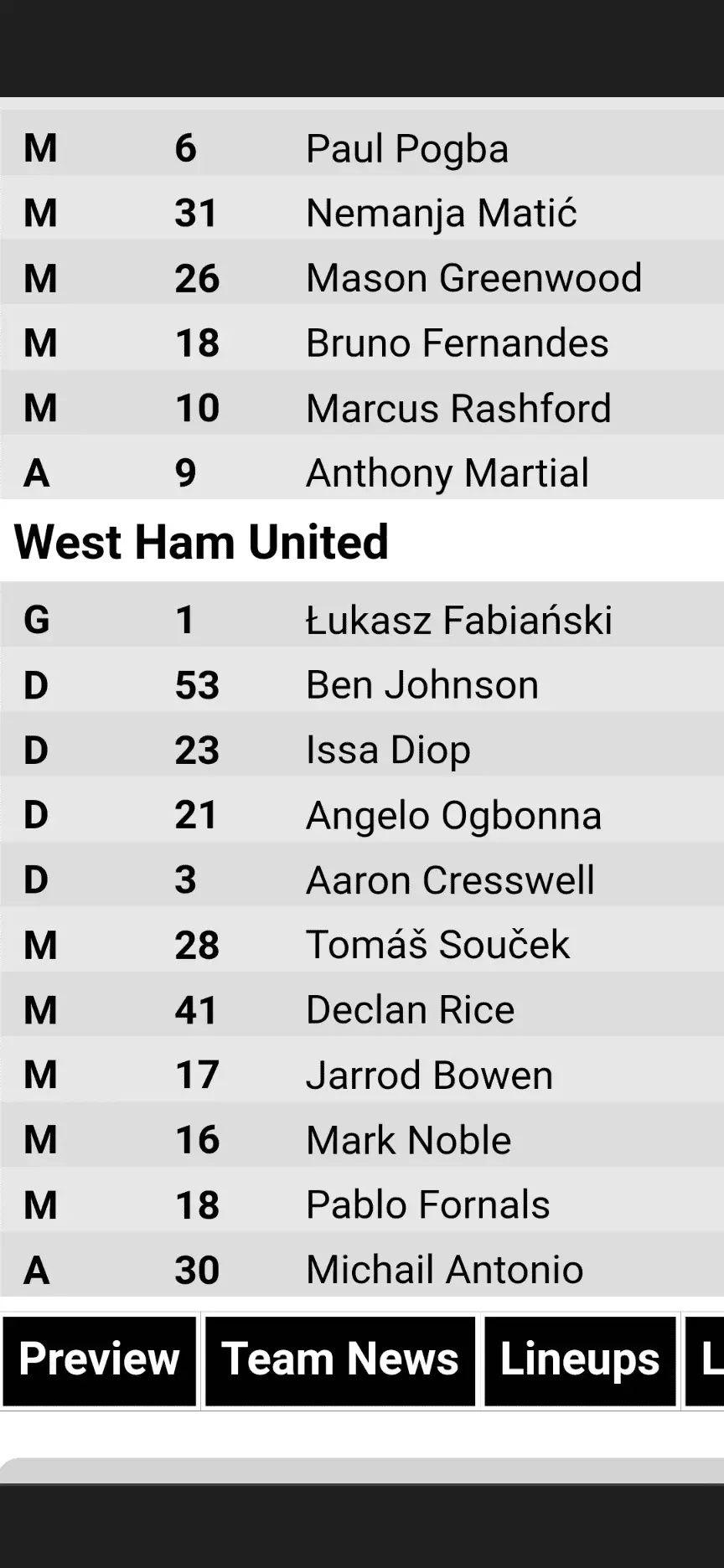Tap Jarrod Bowen's name
Viewport: 724px width, 1568px height.
click(429, 1075)
